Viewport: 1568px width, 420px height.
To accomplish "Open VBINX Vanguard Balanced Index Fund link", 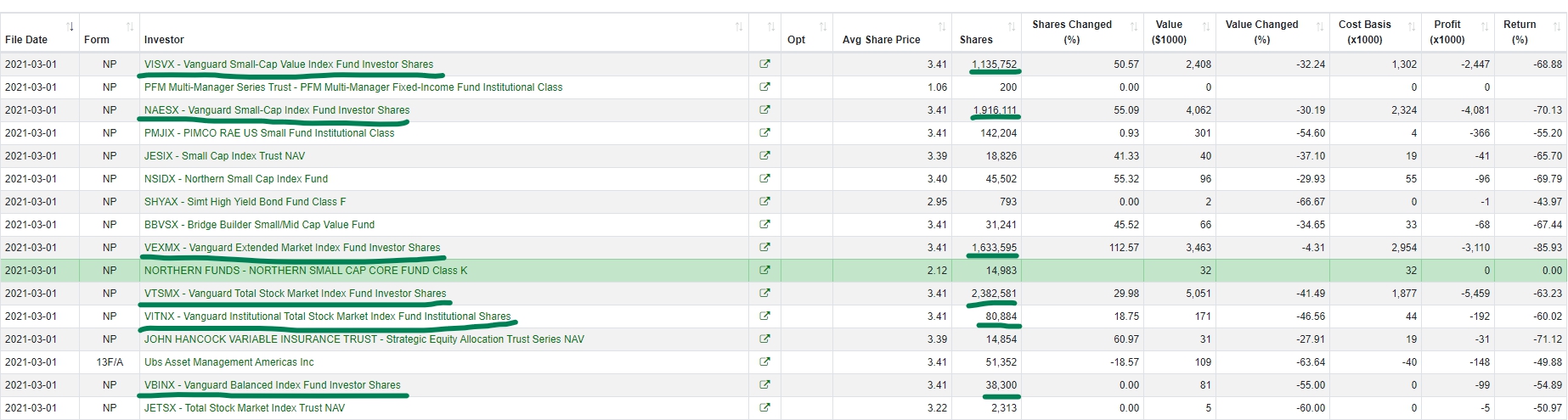I will [272, 385].
